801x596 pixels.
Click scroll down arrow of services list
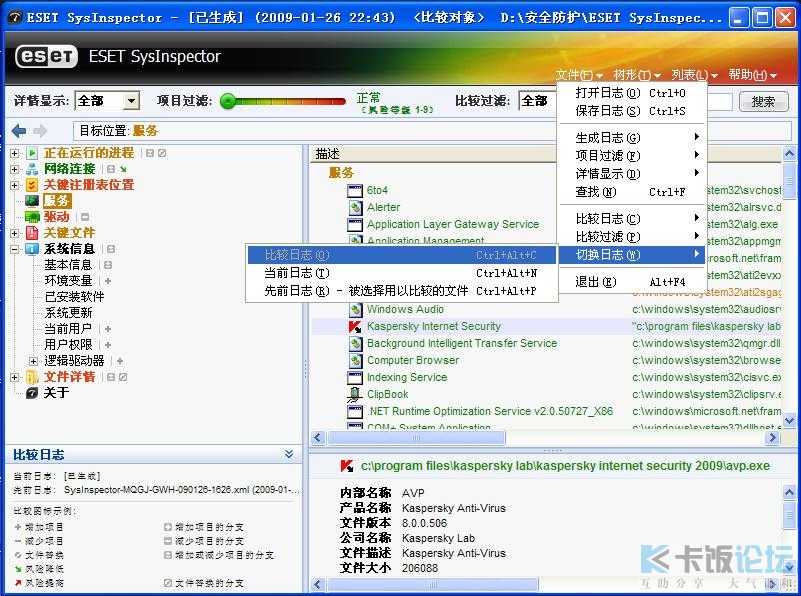(789, 421)
